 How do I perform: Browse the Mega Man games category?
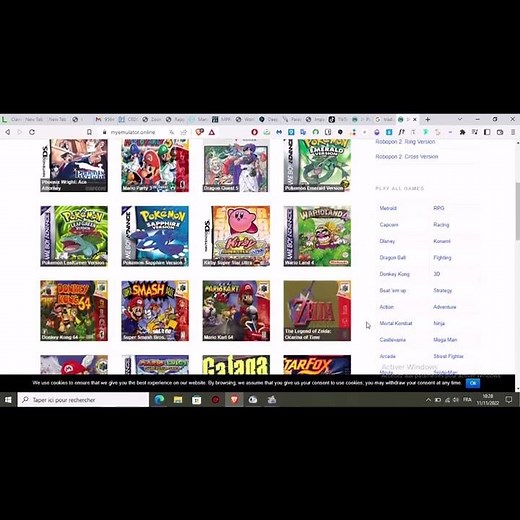pos(445,340)
